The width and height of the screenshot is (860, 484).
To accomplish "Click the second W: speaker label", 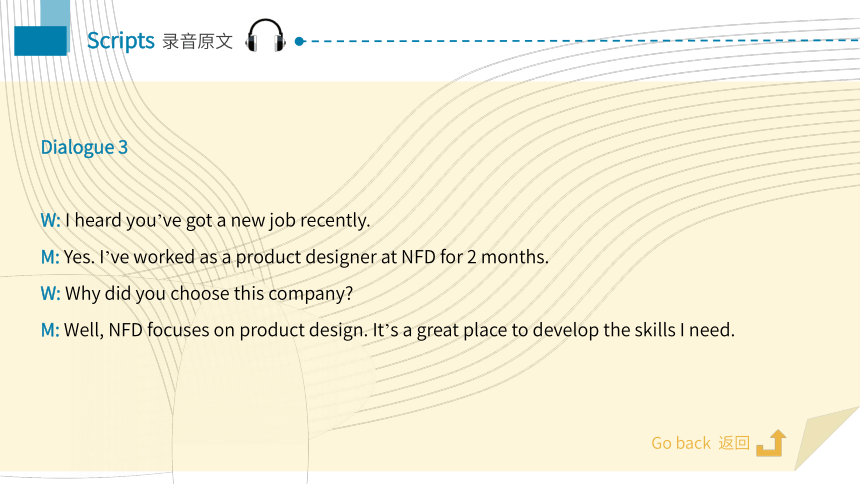I will [50, 294].
